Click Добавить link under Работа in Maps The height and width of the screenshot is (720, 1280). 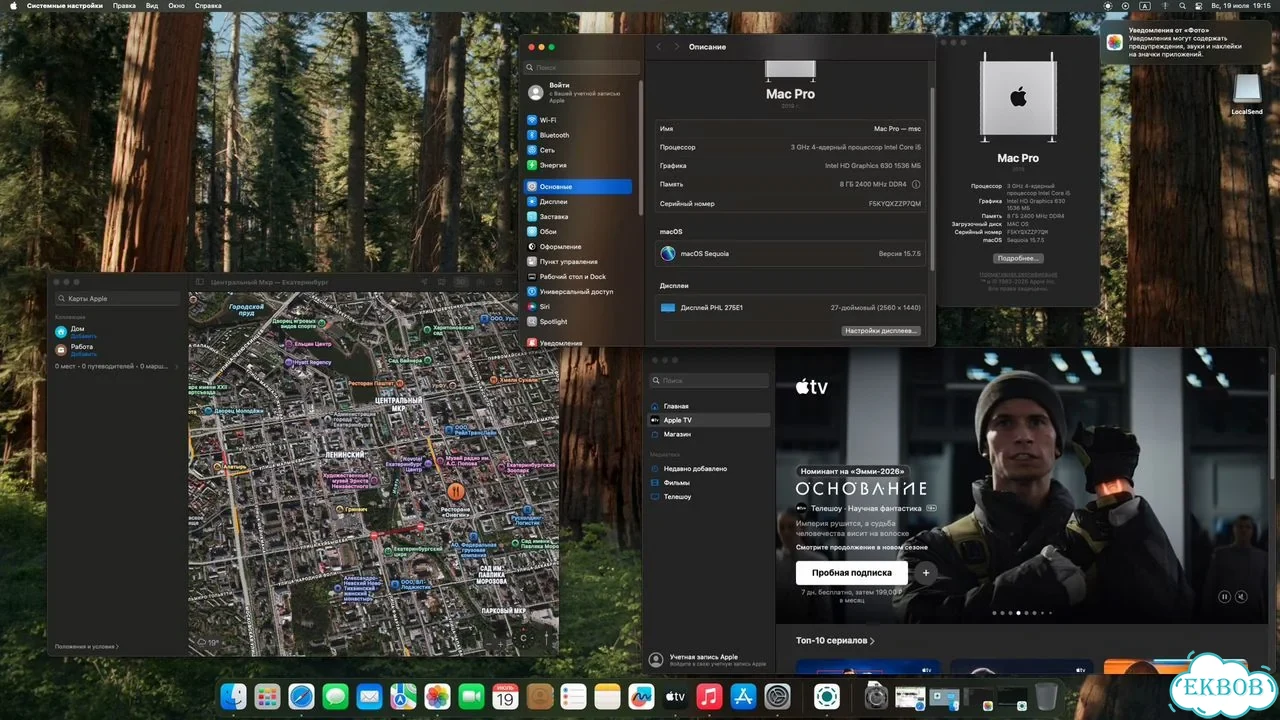tap(84, 354)
